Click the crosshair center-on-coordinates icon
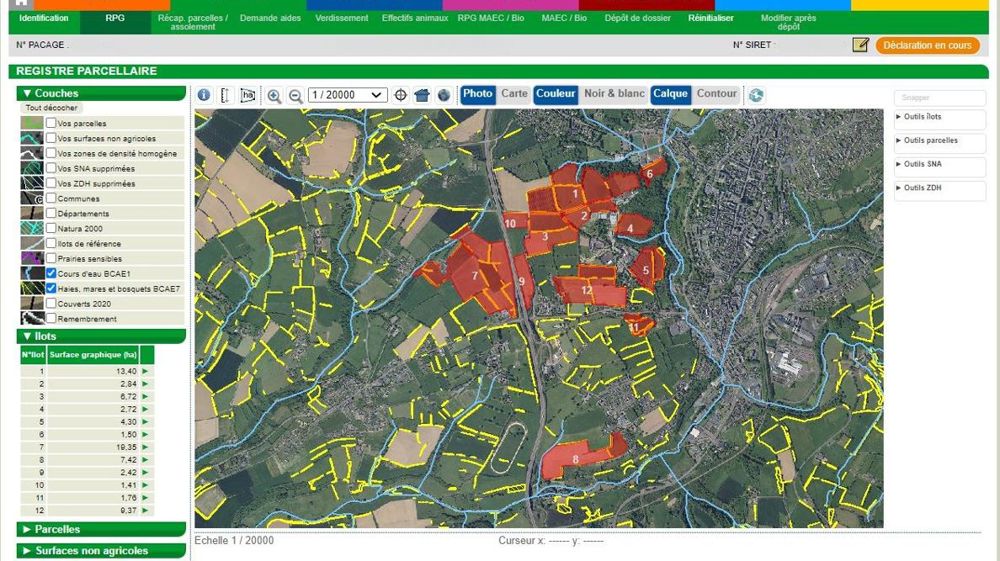Screen dimensions: 1000x561 401,95
